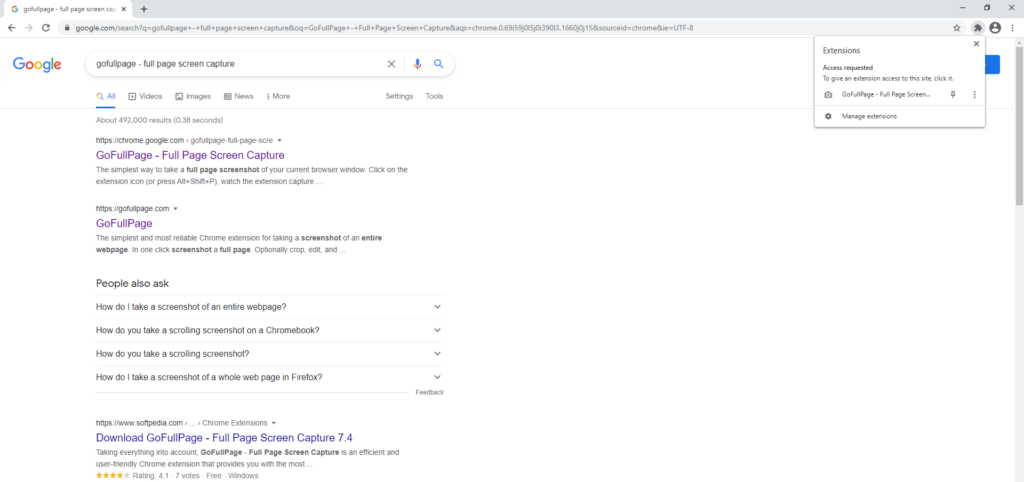Expand 'How do I take a screenshot of an entire webpage?'

(x=270, y=307)
